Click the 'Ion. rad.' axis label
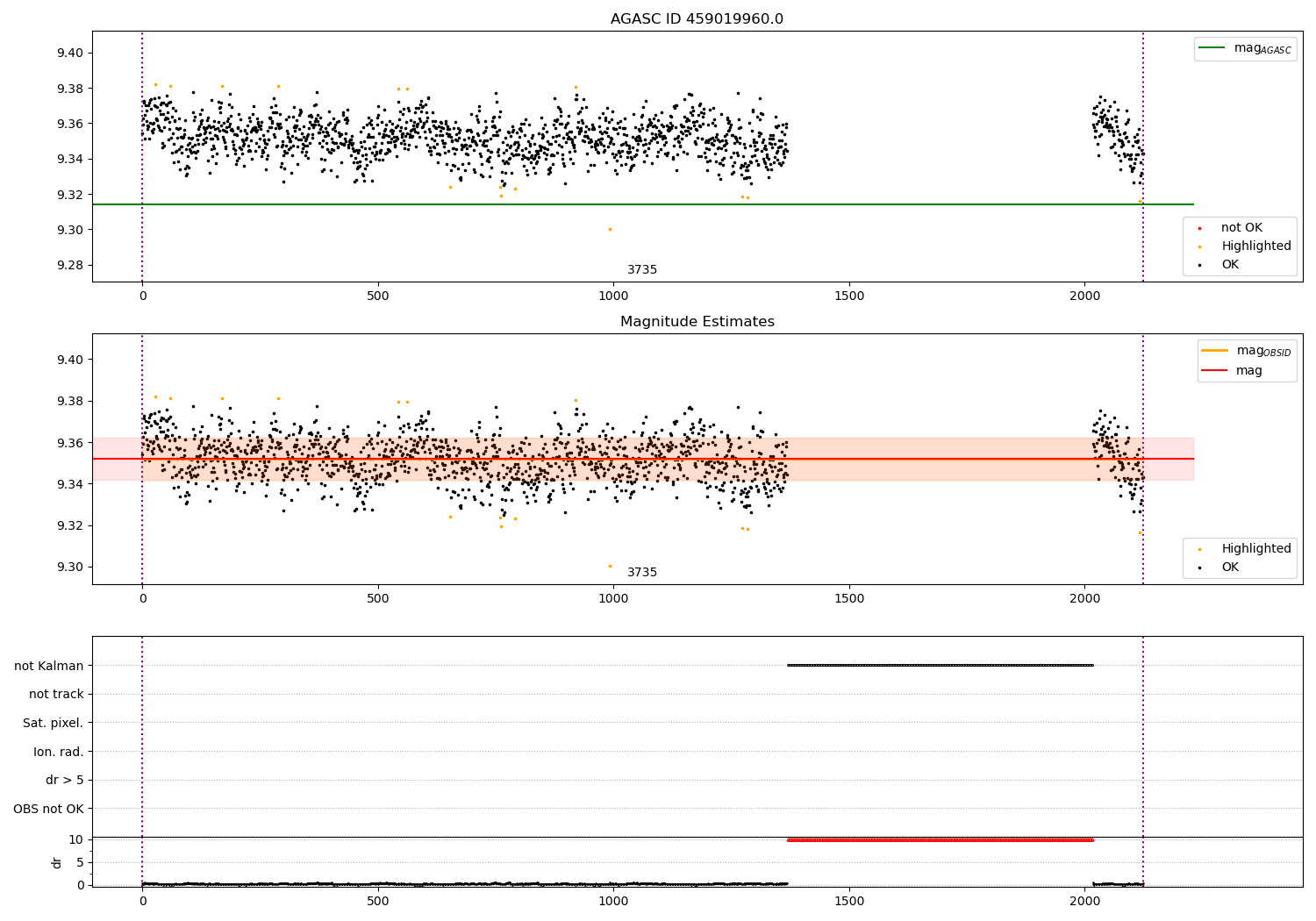Screen dimensions: 1316x921 (59, 753)
